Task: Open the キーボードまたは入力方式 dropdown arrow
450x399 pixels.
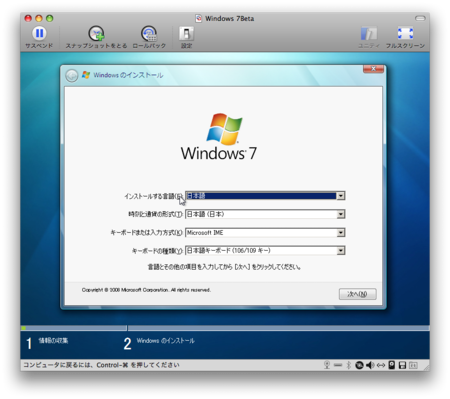Action: pos(341,233)
